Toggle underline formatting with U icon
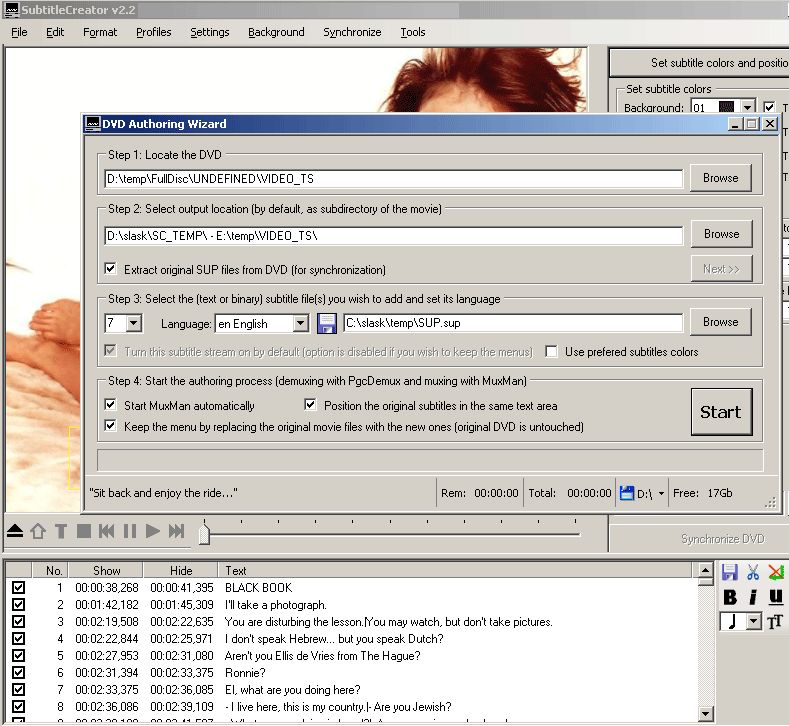Screen dimensions: 789x726 click(776, 597)
